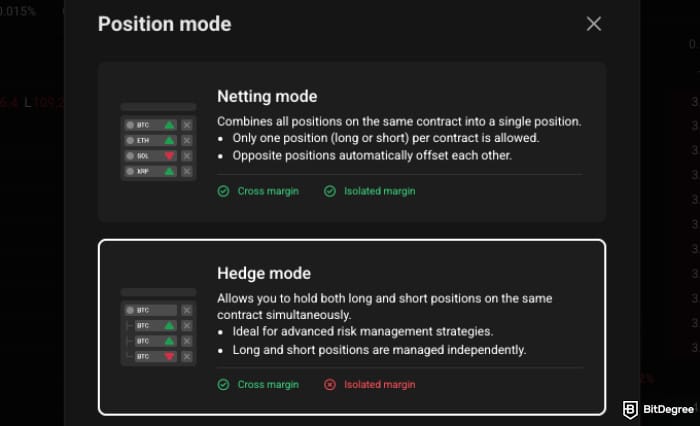This screenshot has height=426, width=700.
Task: Click the BitDegree logo watermark
Action: pos(657,410)
